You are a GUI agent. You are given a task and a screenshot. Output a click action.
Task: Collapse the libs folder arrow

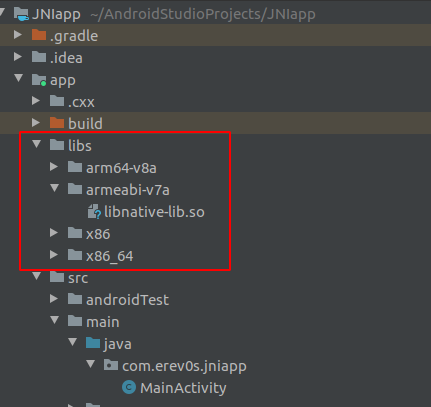pyautogui.click(x=37, y=145)
